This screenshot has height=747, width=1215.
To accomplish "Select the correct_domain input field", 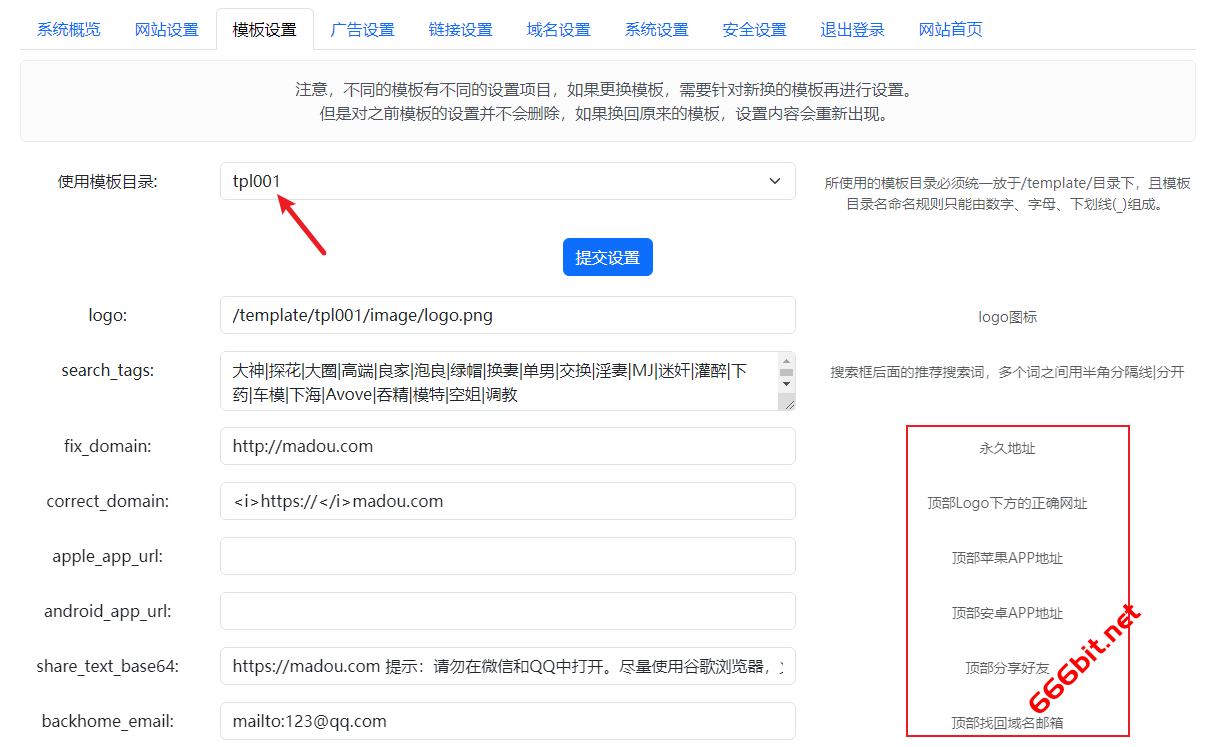I will coord(507,501).
